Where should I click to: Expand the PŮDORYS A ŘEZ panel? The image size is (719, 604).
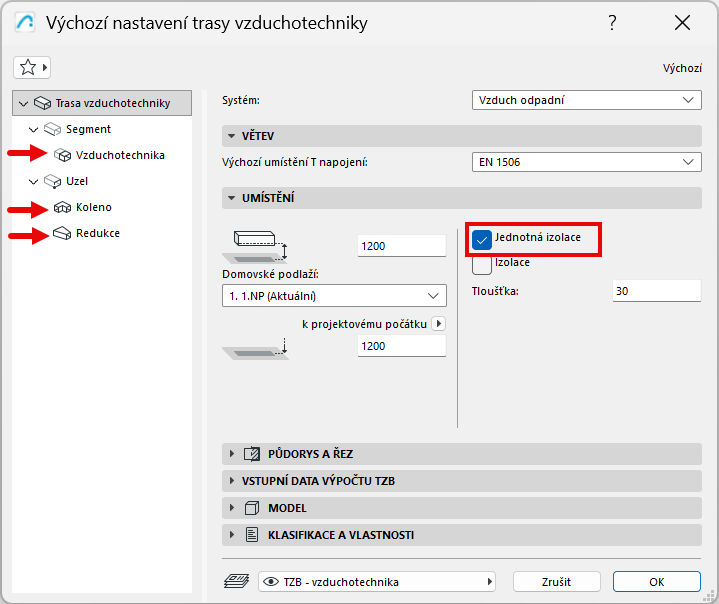(x=232, y=454)
